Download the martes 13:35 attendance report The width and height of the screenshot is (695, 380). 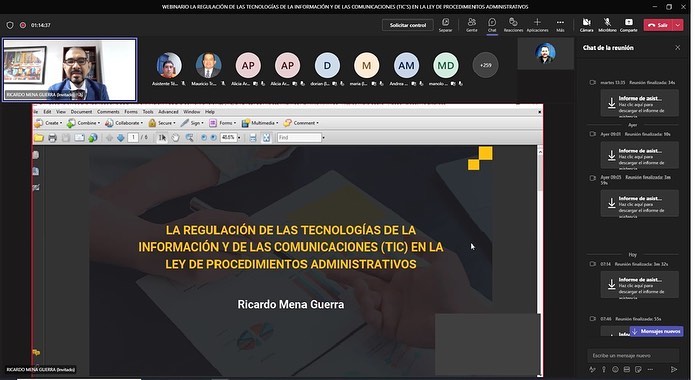640,103
